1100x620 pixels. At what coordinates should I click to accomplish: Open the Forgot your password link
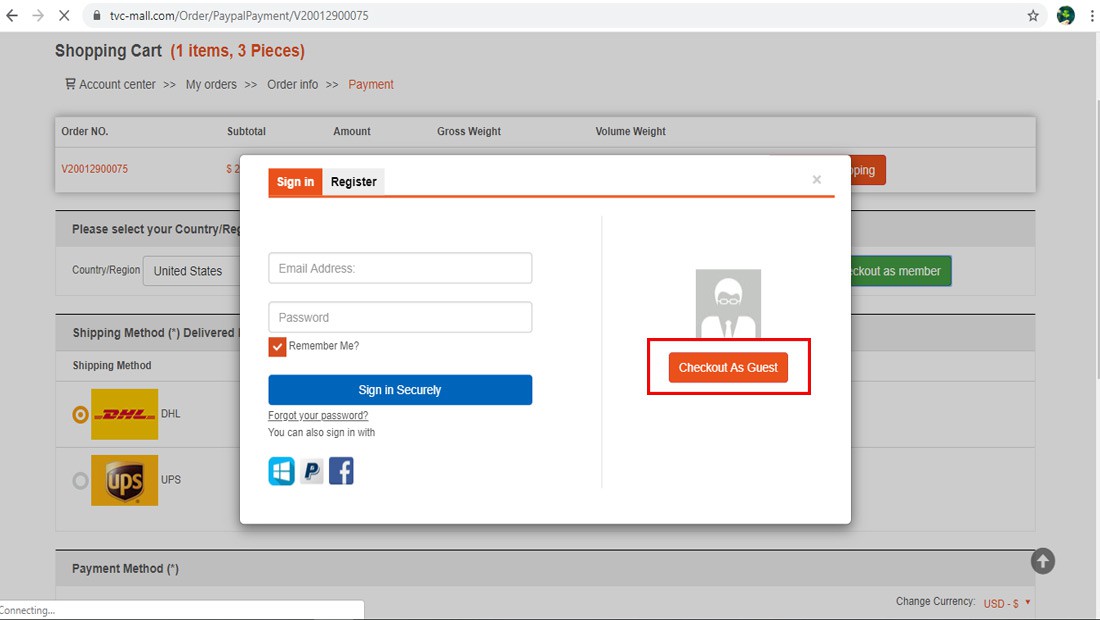point(318,415)
